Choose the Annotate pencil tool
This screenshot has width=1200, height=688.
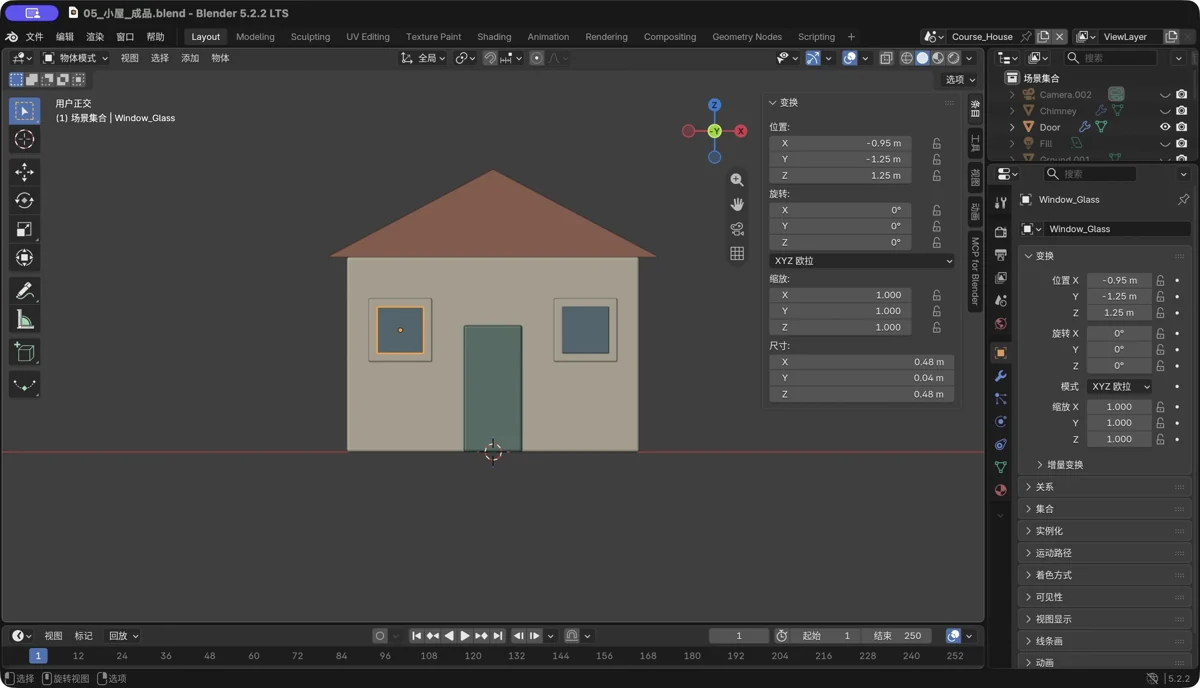pyautogui.click(x=25, y=291)
